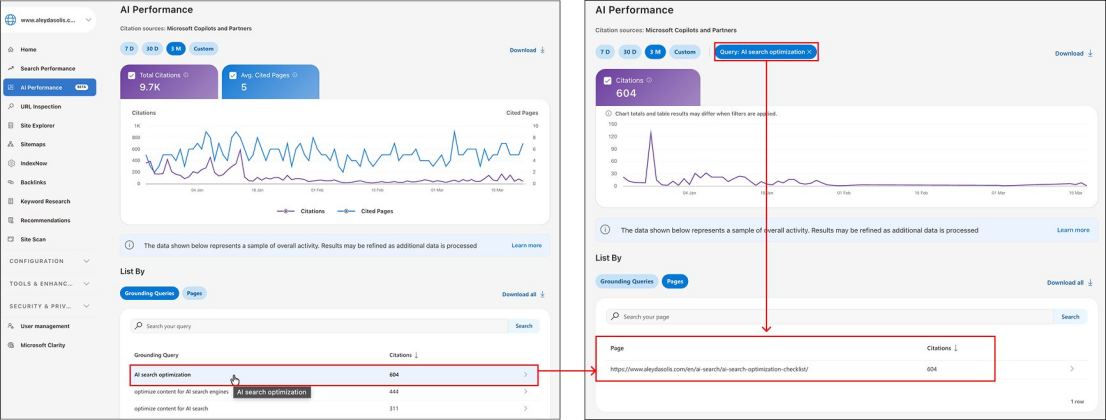
Task: Open the site selector dropdown
Action: click(x=49, y=20)
